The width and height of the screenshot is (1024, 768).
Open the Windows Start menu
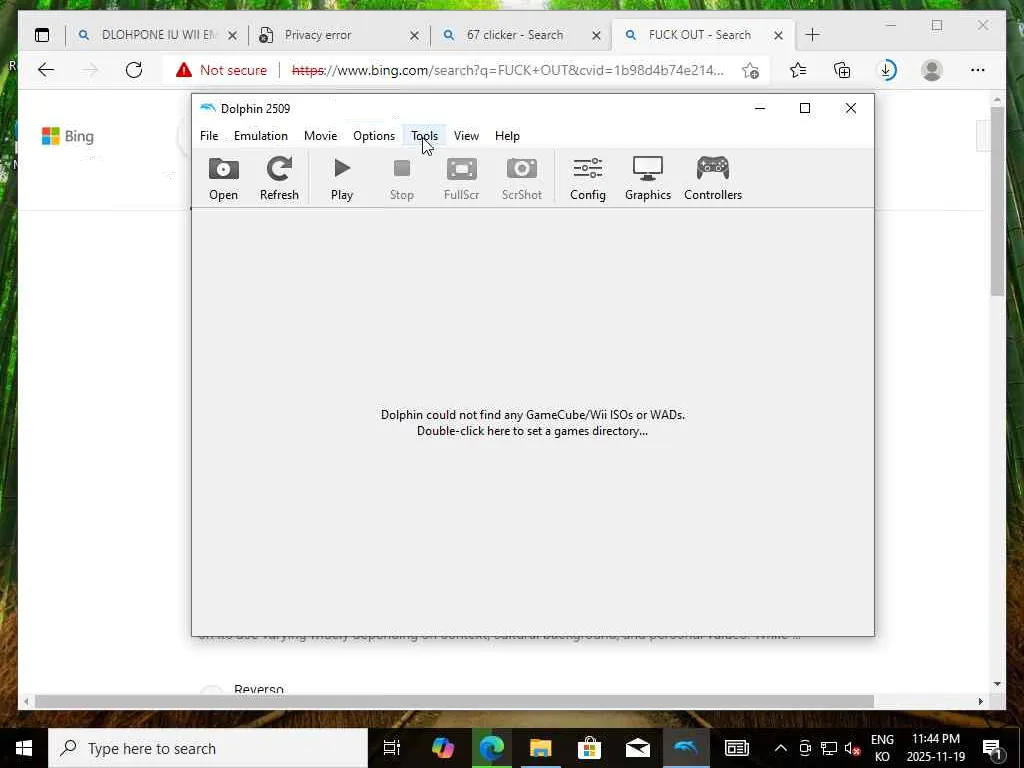pos(24,748)
